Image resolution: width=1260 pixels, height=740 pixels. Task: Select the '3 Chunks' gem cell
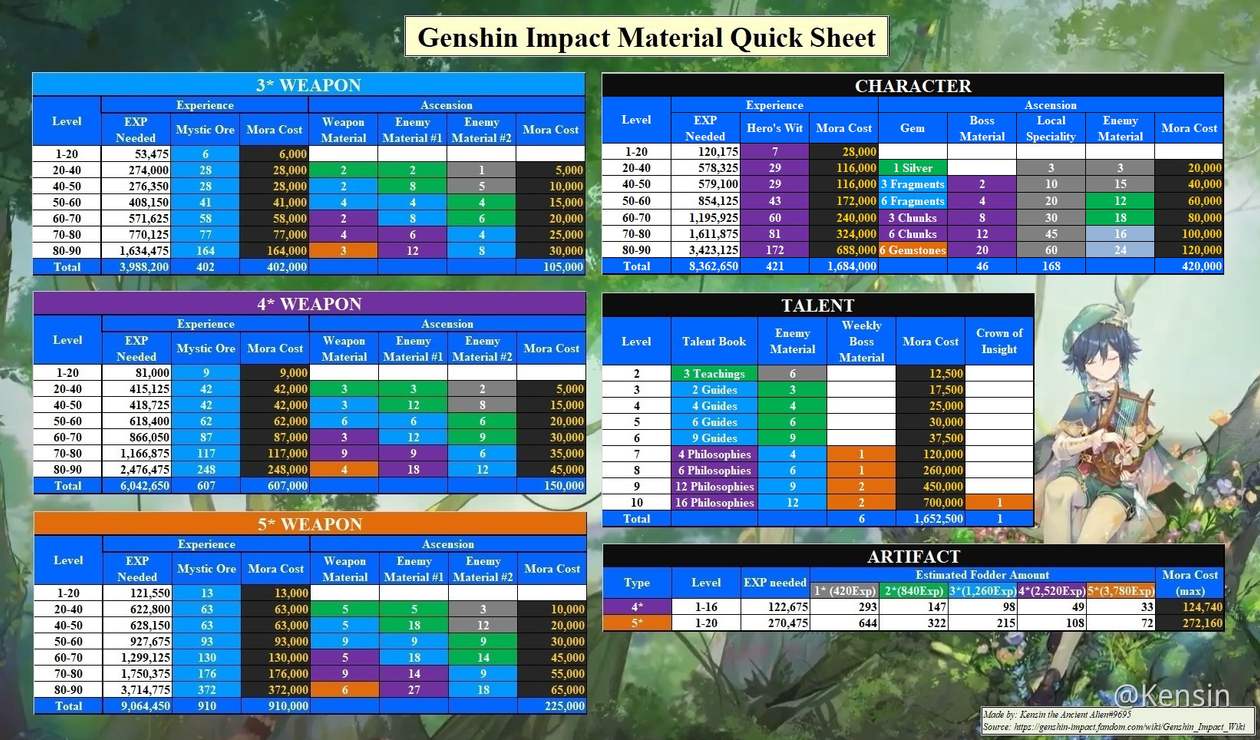913,217
